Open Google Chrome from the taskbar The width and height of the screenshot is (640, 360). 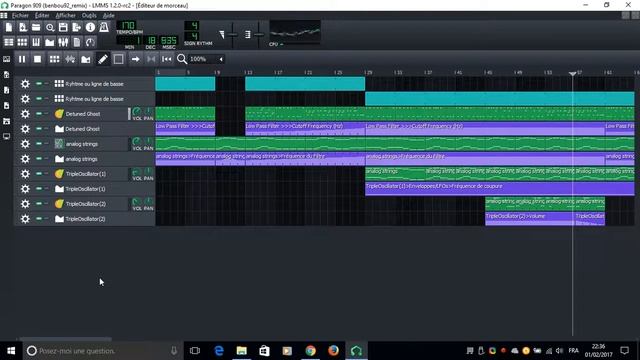(311, 351)
